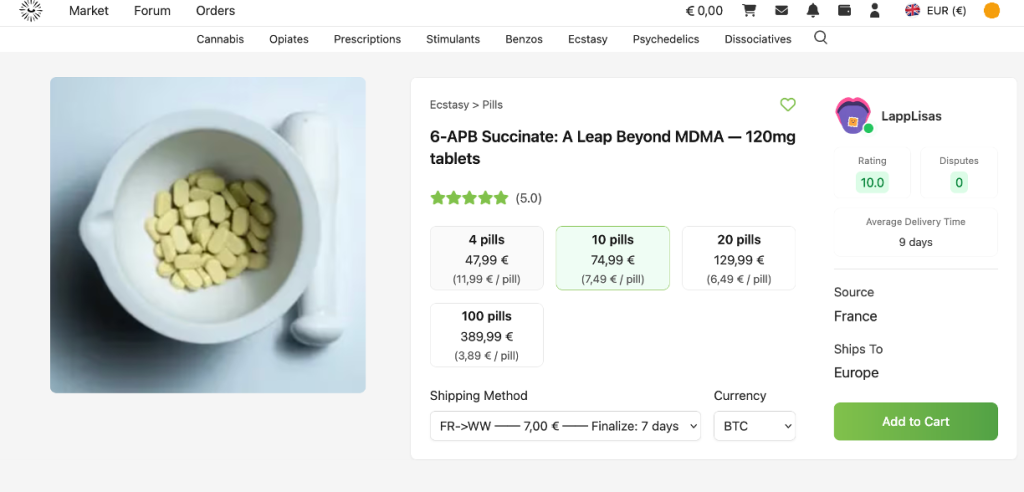Show notifications with the bell icon
This screenshot has height=492, width=1024.
813,11
